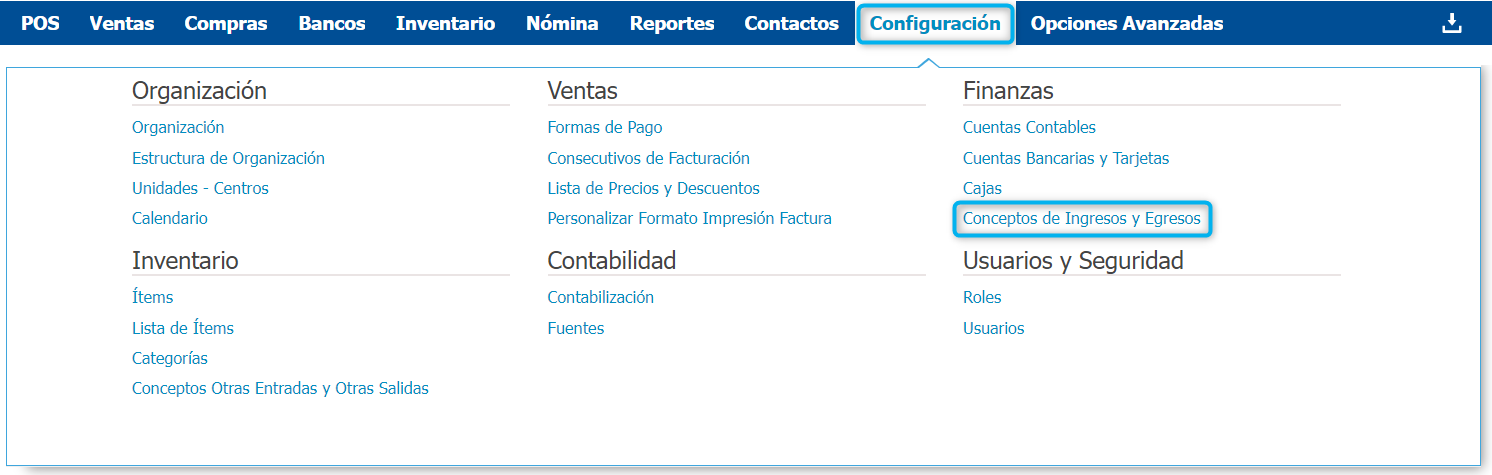Open the Inventario menu
The height and width of the screenshot is (475, 1492).
click(x=445, y=24)
